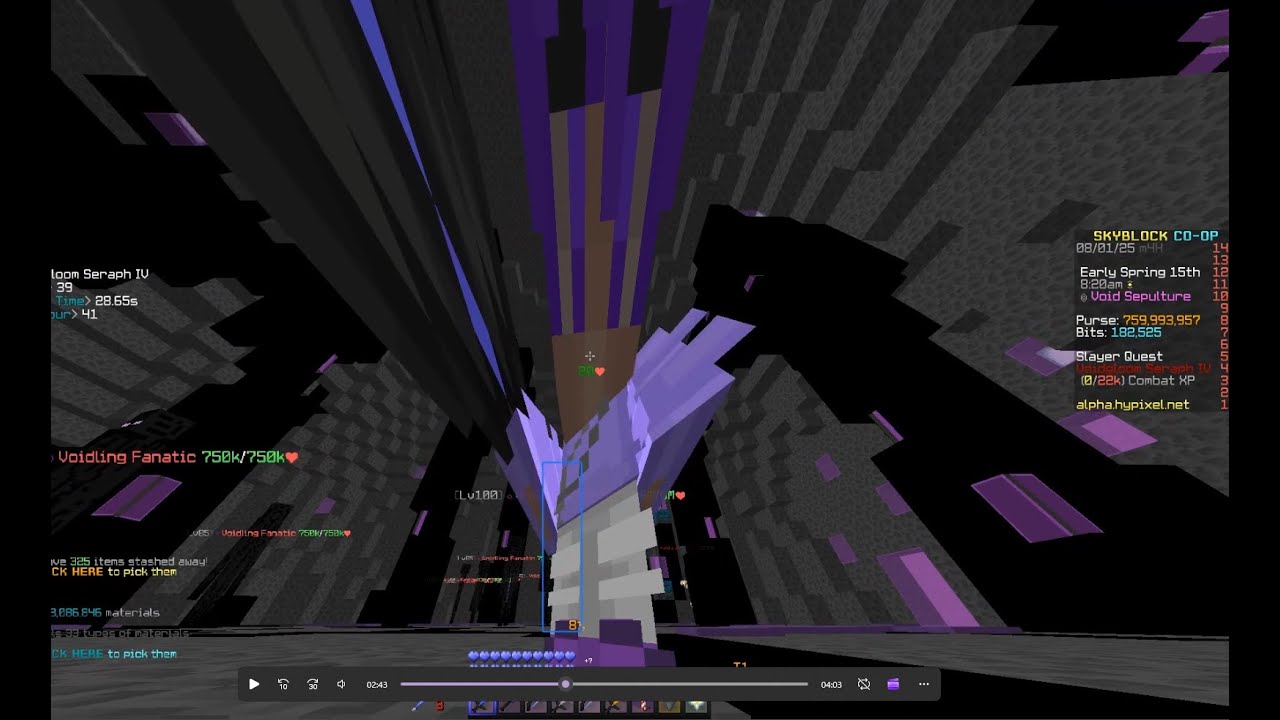
Task: Toggle the repeat-off loop icon
Action: 864,684
